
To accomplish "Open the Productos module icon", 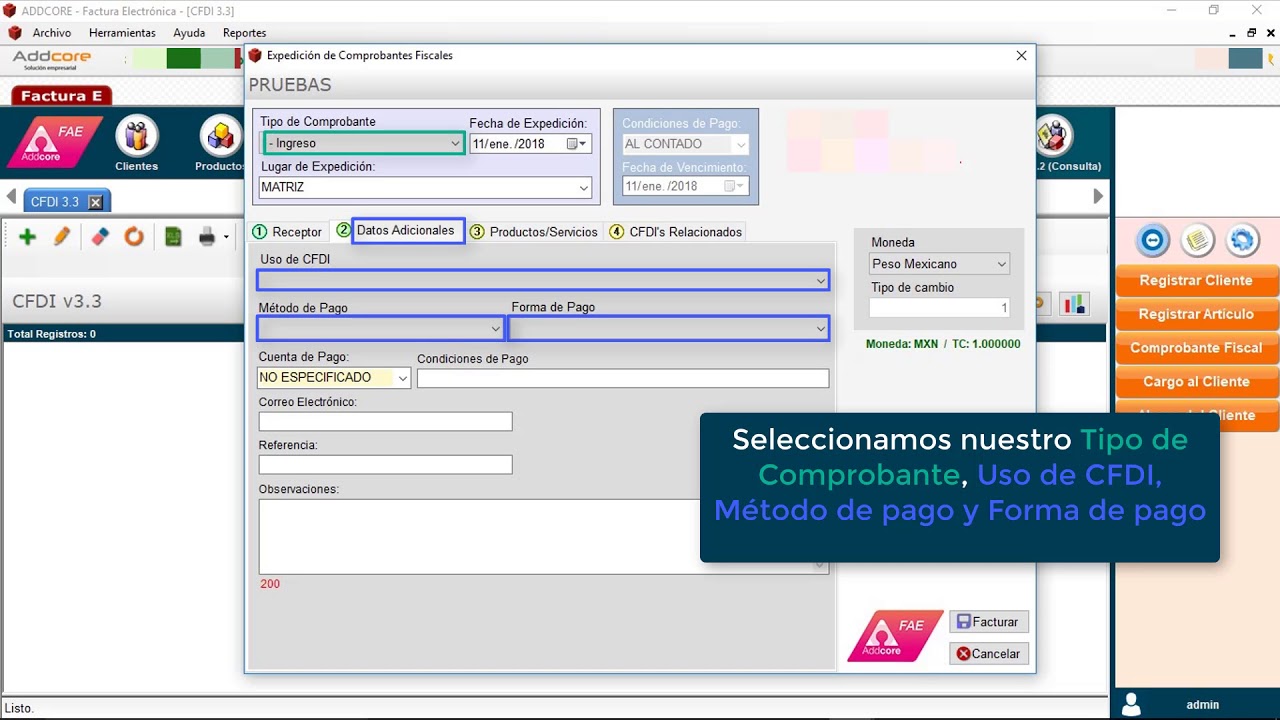I will click(221, 137).
